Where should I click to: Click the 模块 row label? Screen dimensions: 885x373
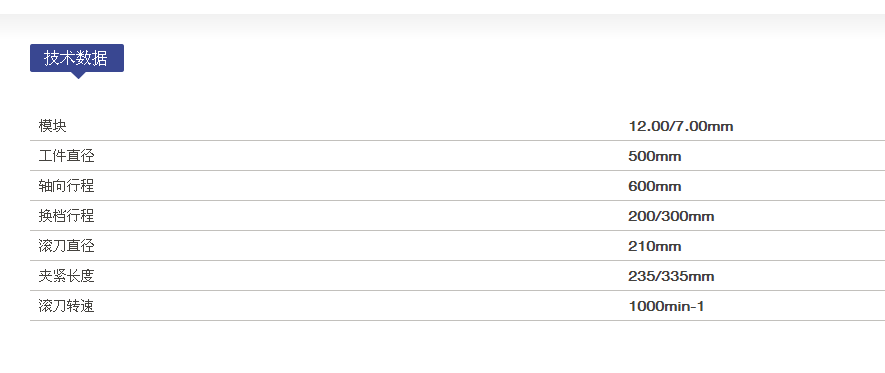[52, 126]
